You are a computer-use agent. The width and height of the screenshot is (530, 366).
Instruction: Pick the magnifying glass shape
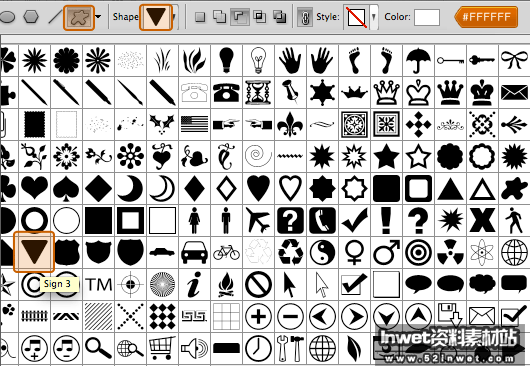coord(98,348)
